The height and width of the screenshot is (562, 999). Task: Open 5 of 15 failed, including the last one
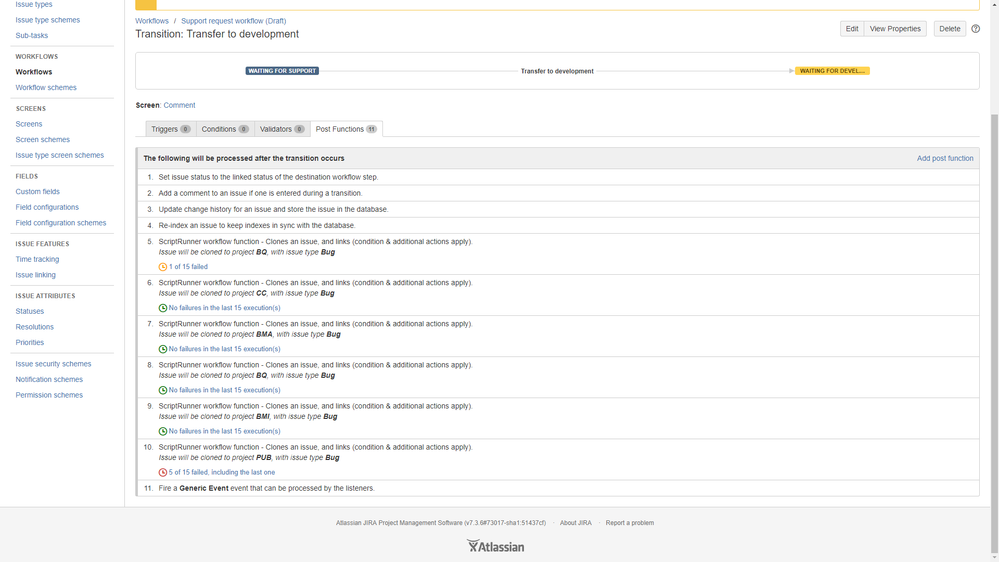[222, 473]
